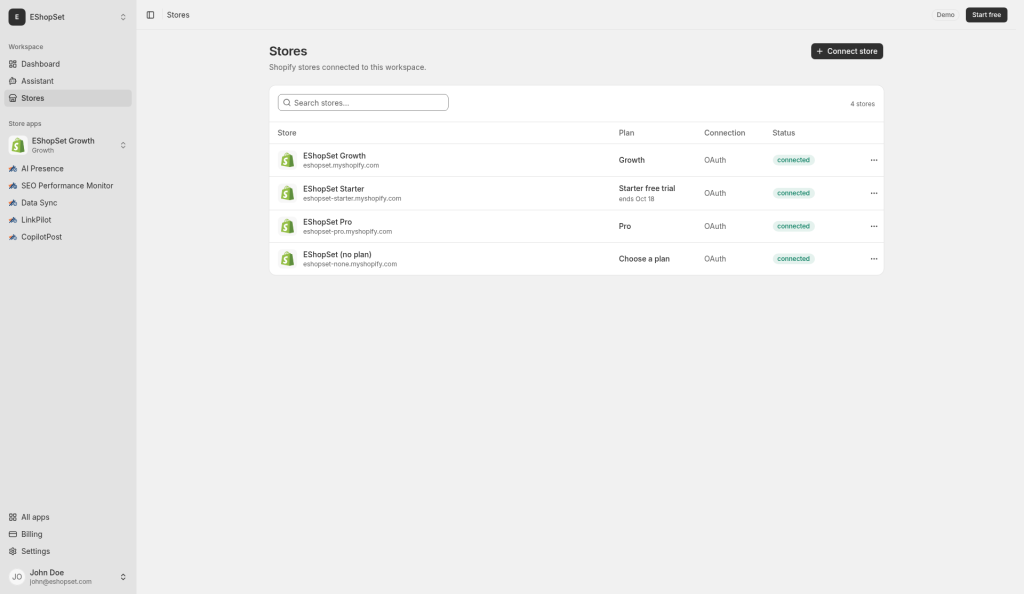Viewport: 1024px width, 594px height.
Task: Open SEO Performance Monitor app
Action: 68,185
